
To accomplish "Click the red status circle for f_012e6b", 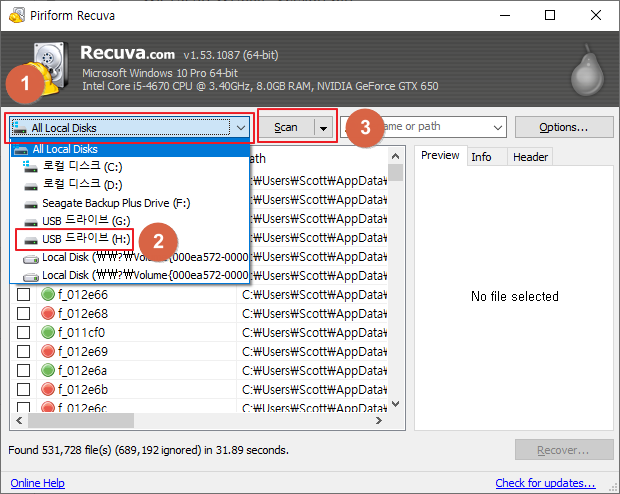I will click(x=48, y=389).
